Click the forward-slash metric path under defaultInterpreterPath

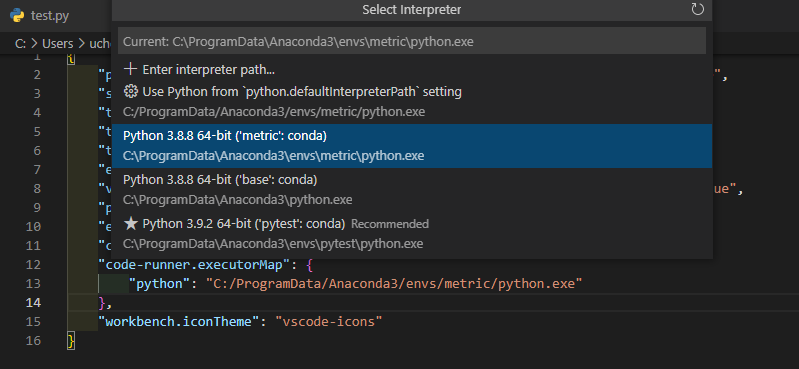[x=274, y=112]
